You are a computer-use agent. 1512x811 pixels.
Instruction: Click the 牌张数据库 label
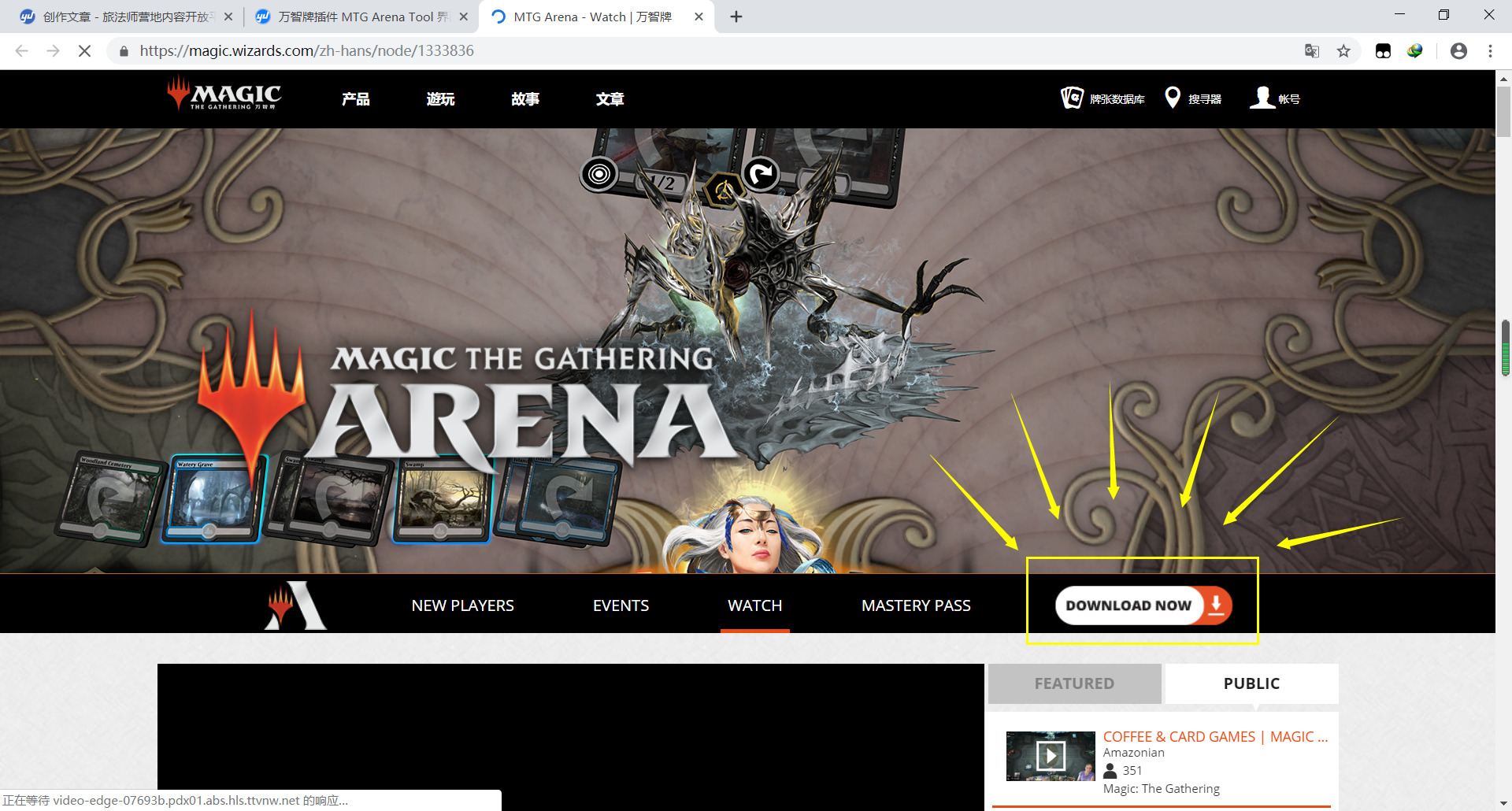[x=1117, y=99]
